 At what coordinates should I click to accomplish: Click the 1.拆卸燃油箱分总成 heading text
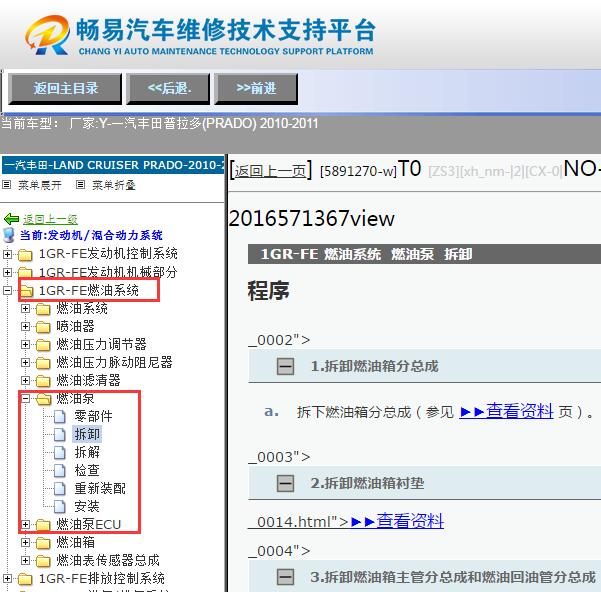click(x=374, y=366)
